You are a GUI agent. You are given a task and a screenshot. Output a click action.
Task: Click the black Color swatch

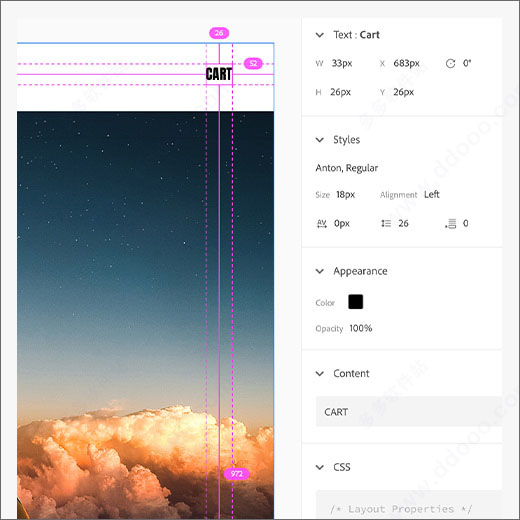pyautogui.click(x=355, y=302)
